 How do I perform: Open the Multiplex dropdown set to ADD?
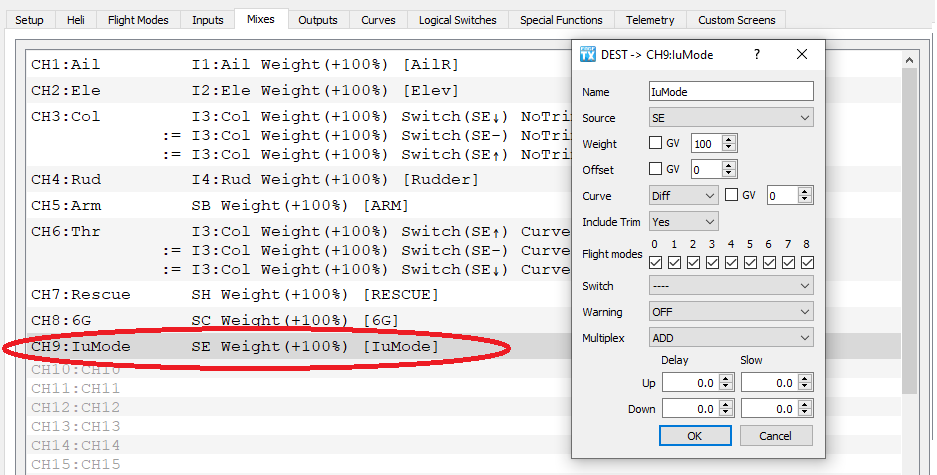coord(732,338)
